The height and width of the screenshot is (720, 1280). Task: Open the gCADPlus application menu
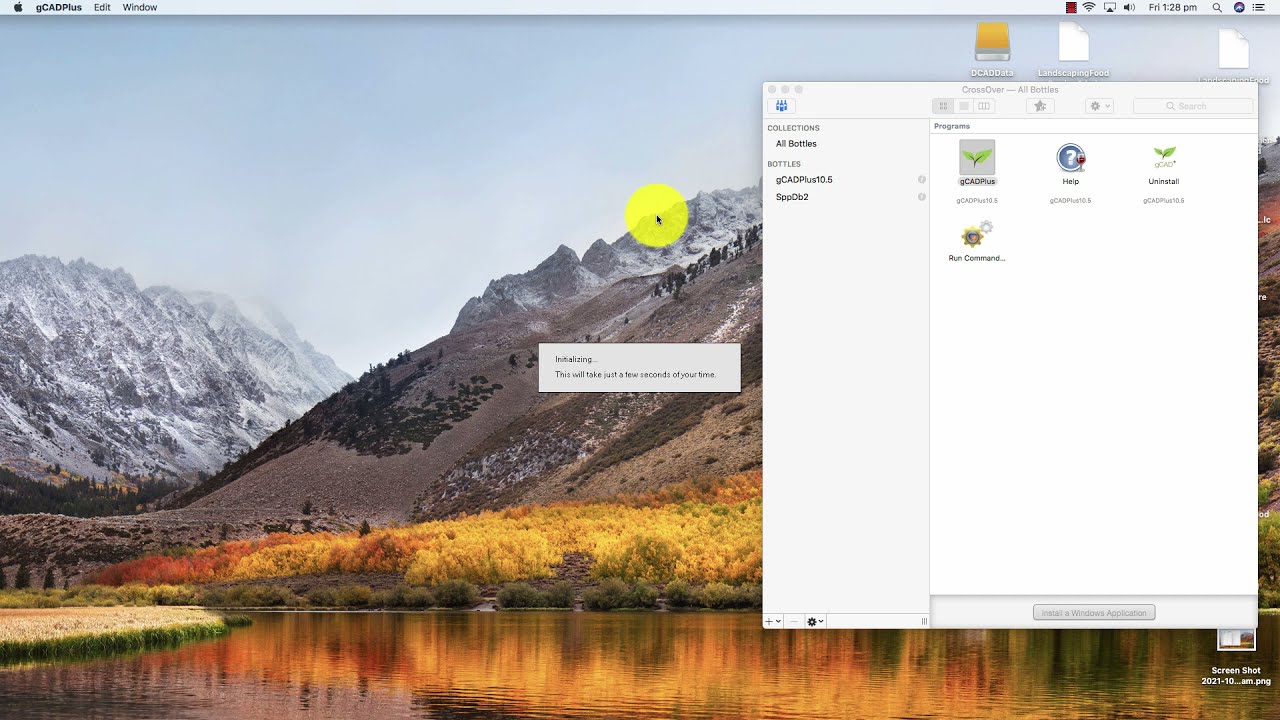[59, 7]
